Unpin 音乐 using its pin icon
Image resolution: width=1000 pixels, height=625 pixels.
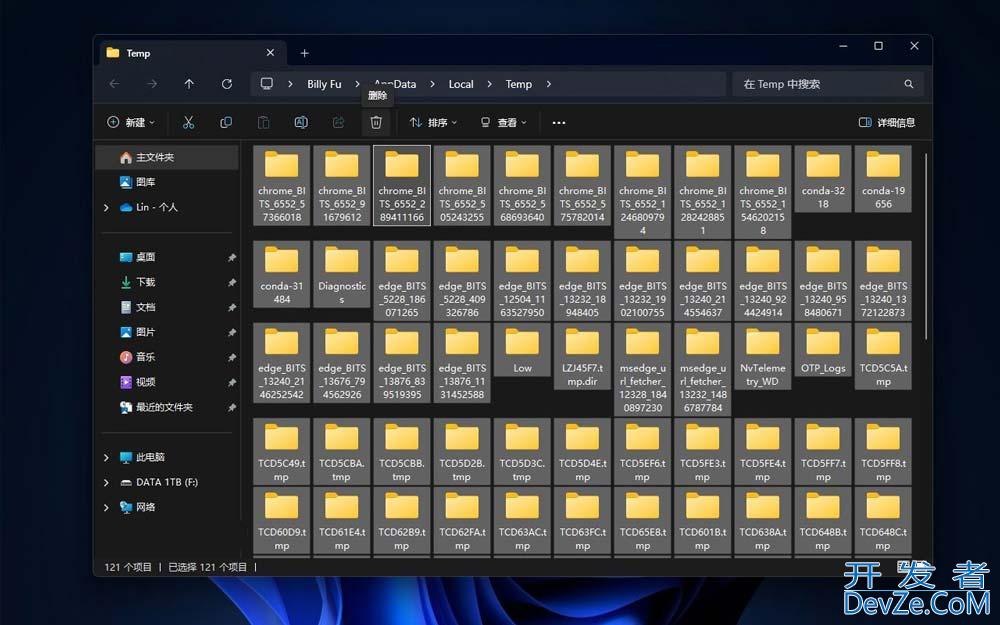(232, 358)
